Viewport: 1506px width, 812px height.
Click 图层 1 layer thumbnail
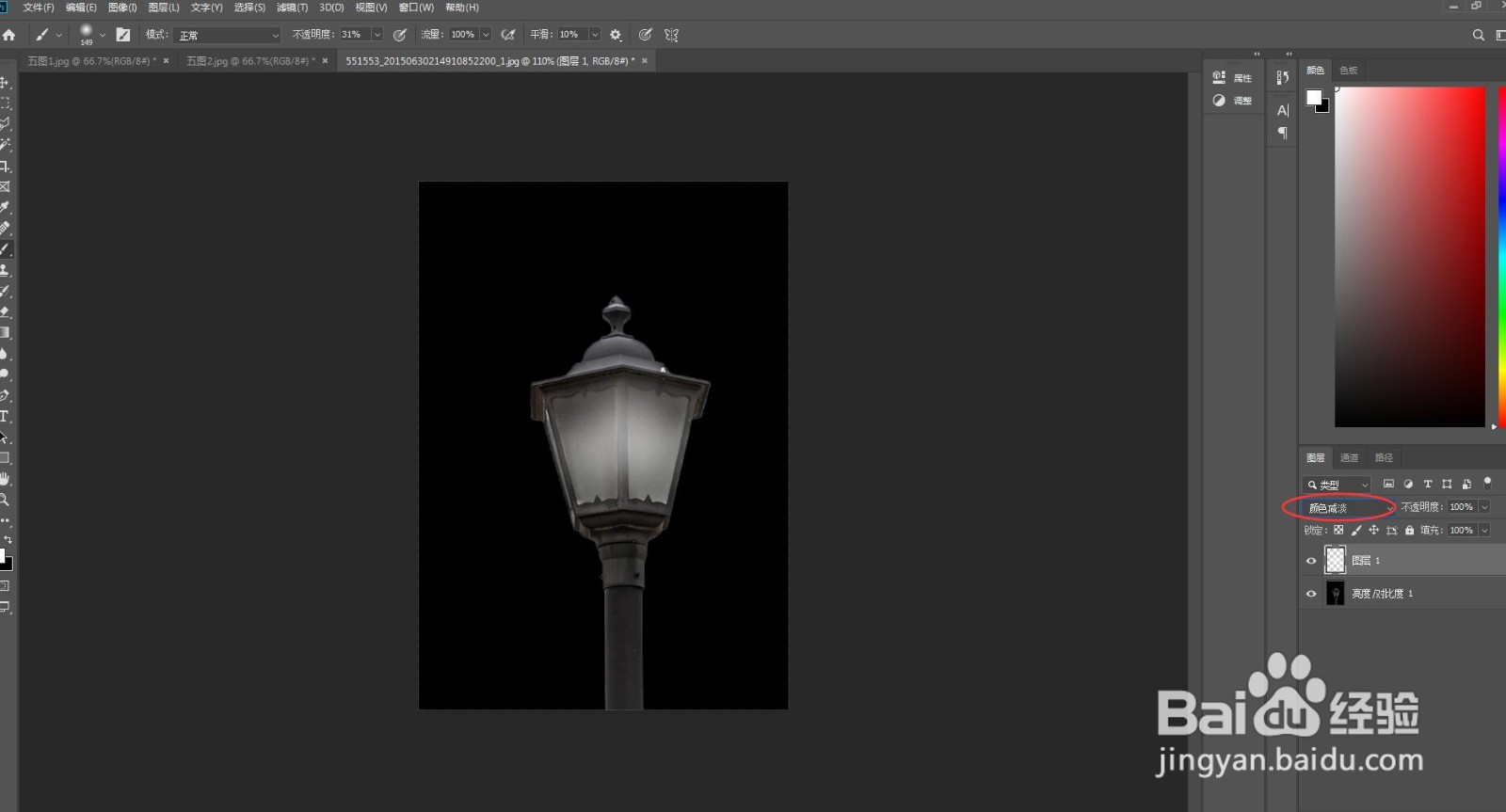(1336, 561)
